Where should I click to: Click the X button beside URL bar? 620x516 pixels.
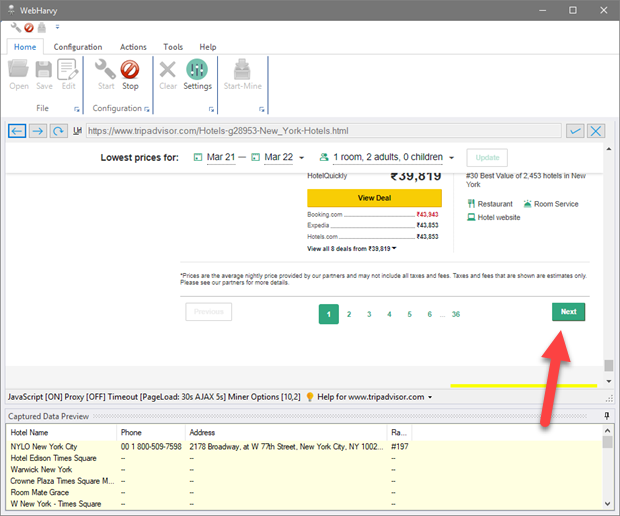596,131
